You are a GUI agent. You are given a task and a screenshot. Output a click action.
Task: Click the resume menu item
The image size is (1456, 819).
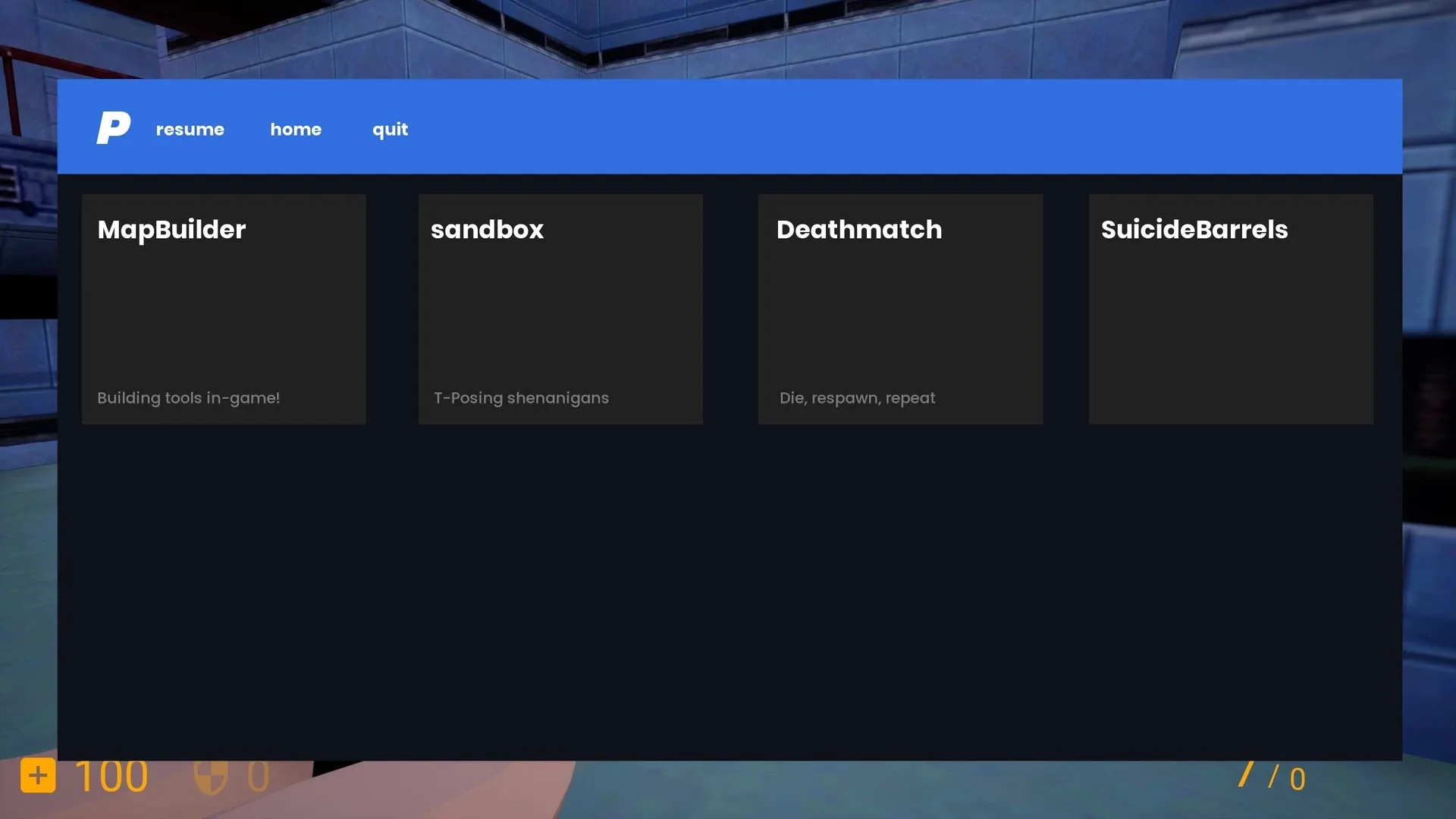pyautogui.click(x=190, y=130)
